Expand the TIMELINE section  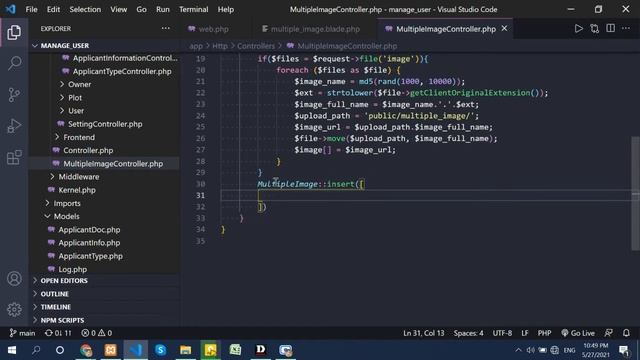(x=56, y=307)
